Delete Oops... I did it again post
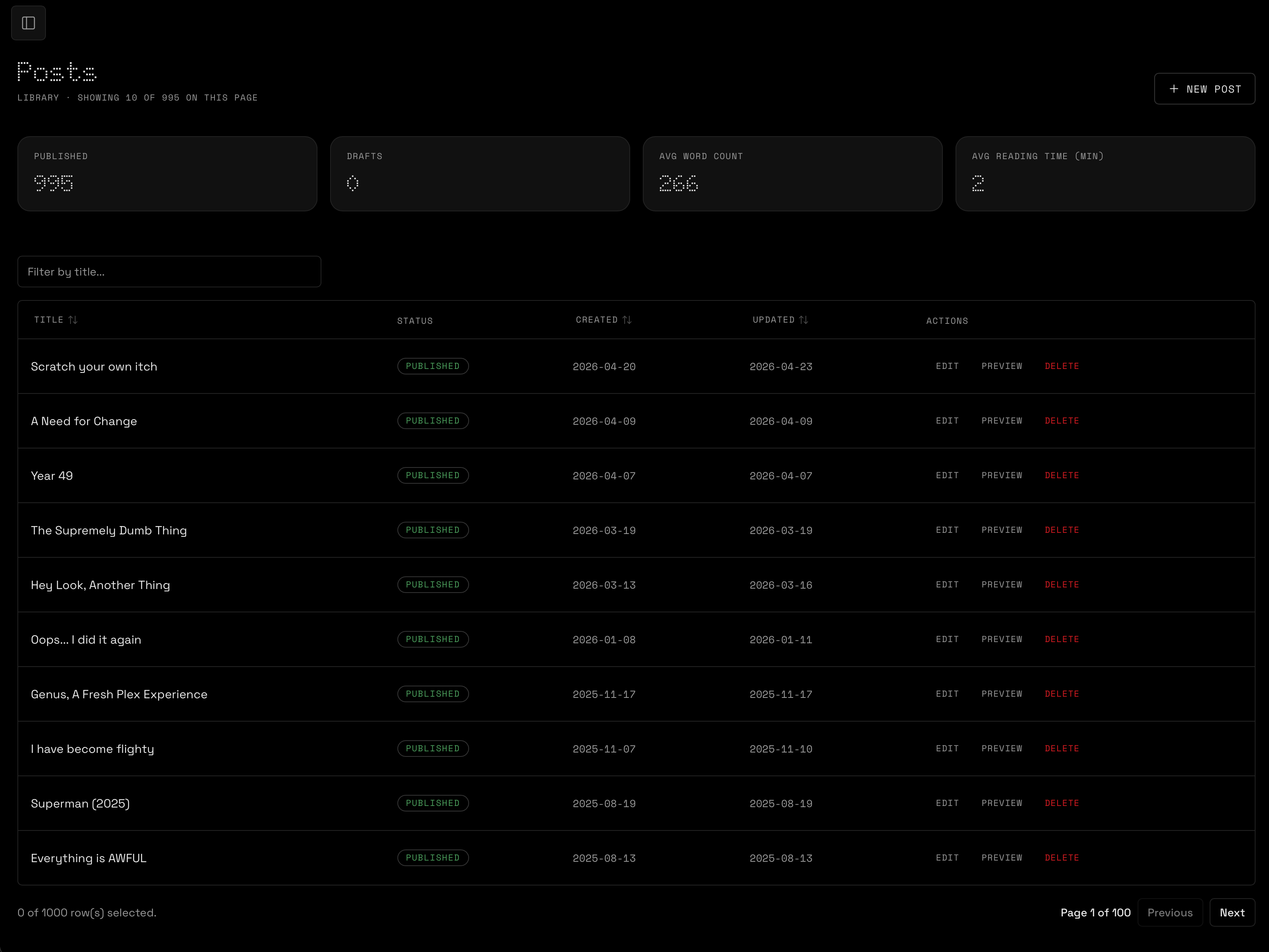Image resolution: width=1269 pixels, height=952 pixels. click(1062, 639)
